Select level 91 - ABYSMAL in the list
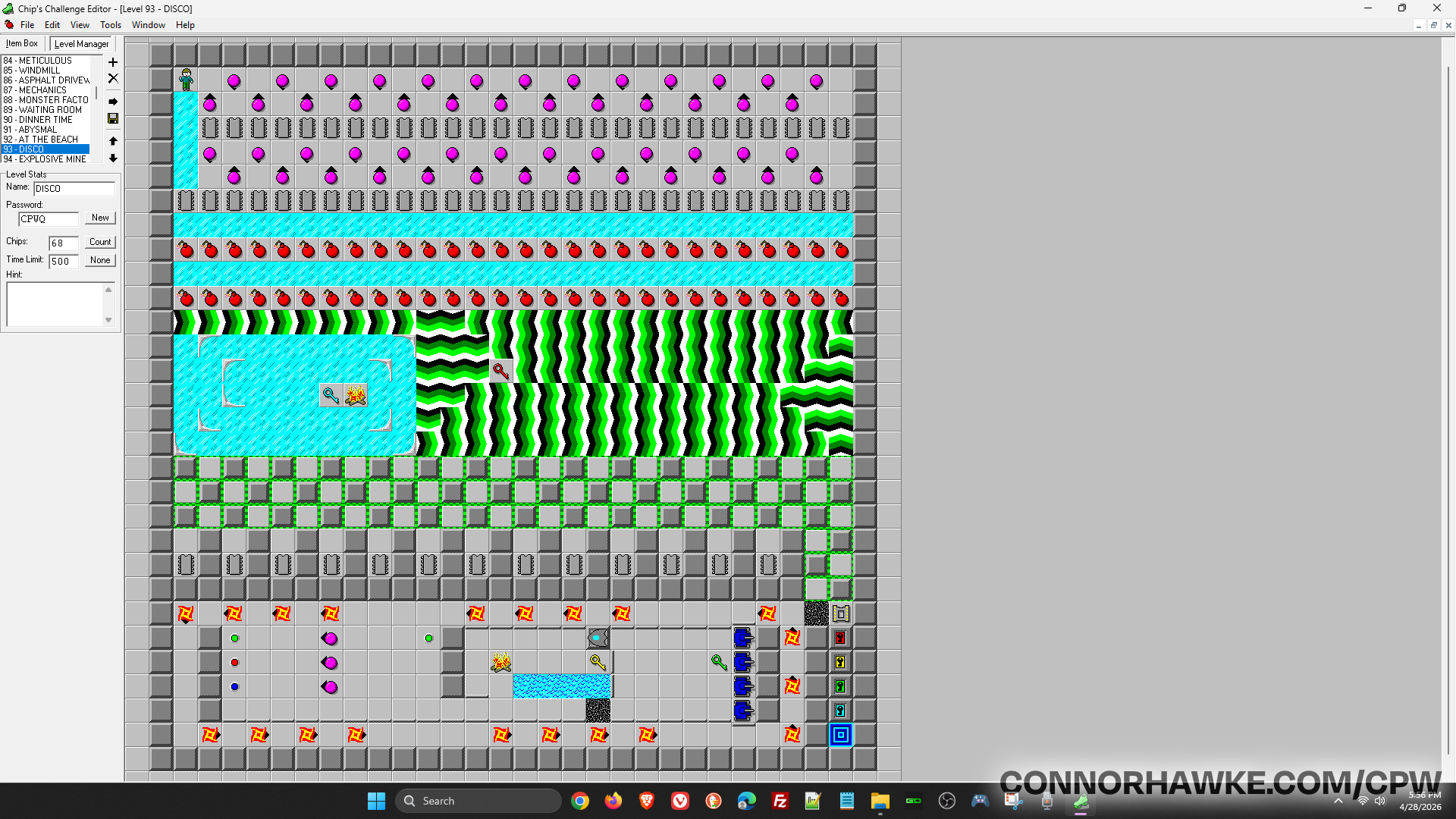 coord(45,130)
